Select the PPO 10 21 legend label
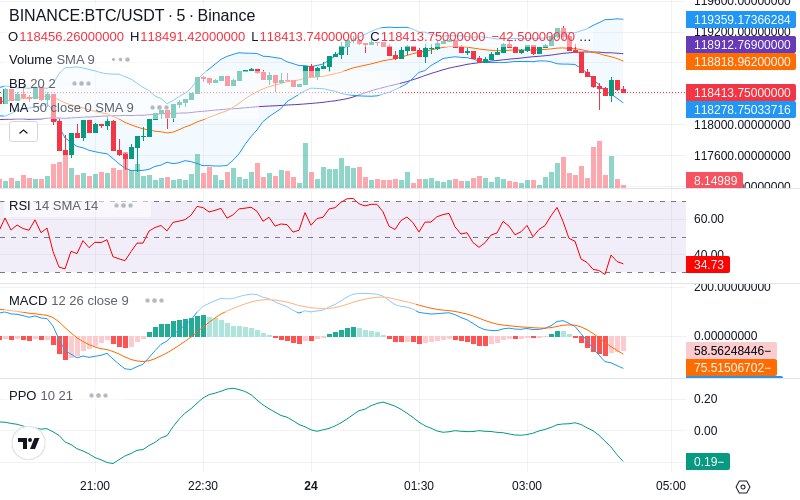The image size is (800, 500). 41,395
